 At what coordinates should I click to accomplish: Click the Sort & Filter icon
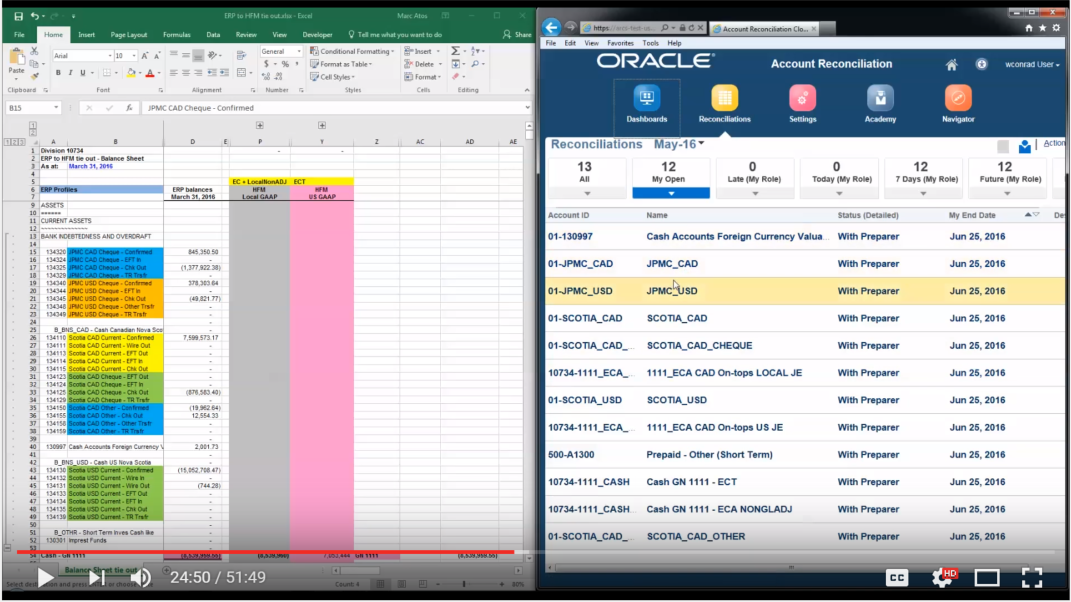click(x=475, y=51)
